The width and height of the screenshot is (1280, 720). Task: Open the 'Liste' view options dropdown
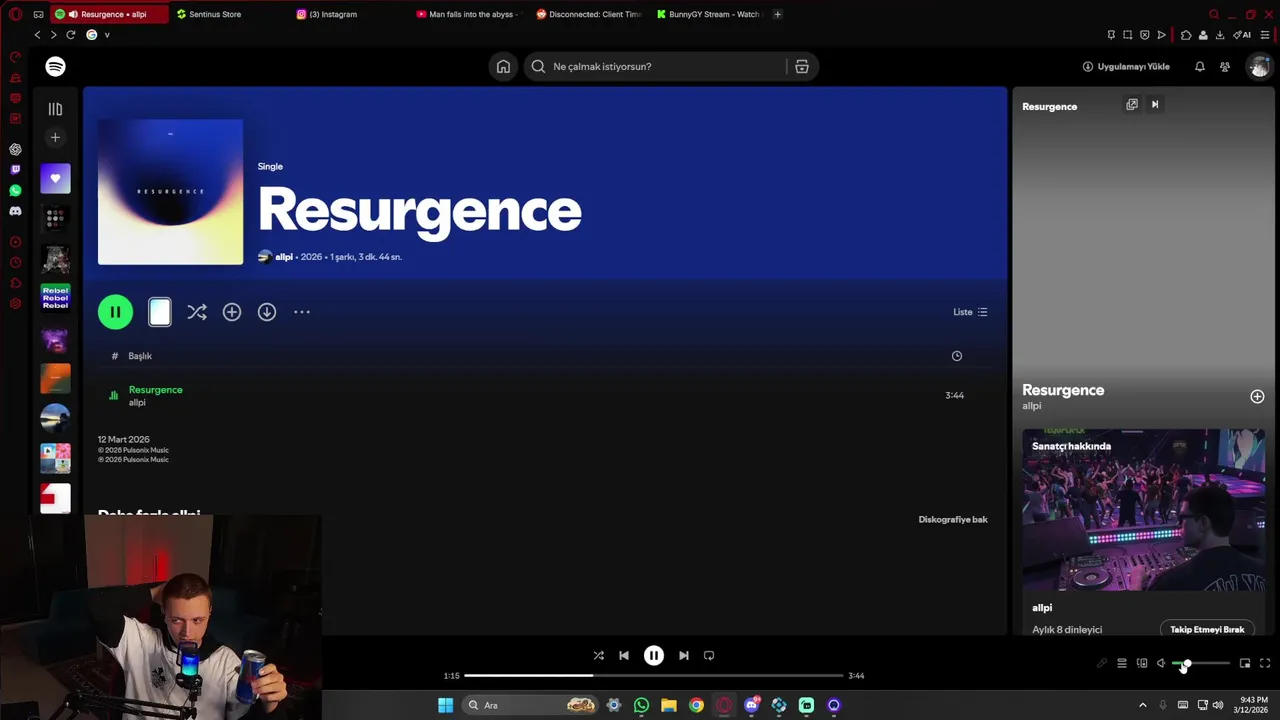click(x=970, y=312)
